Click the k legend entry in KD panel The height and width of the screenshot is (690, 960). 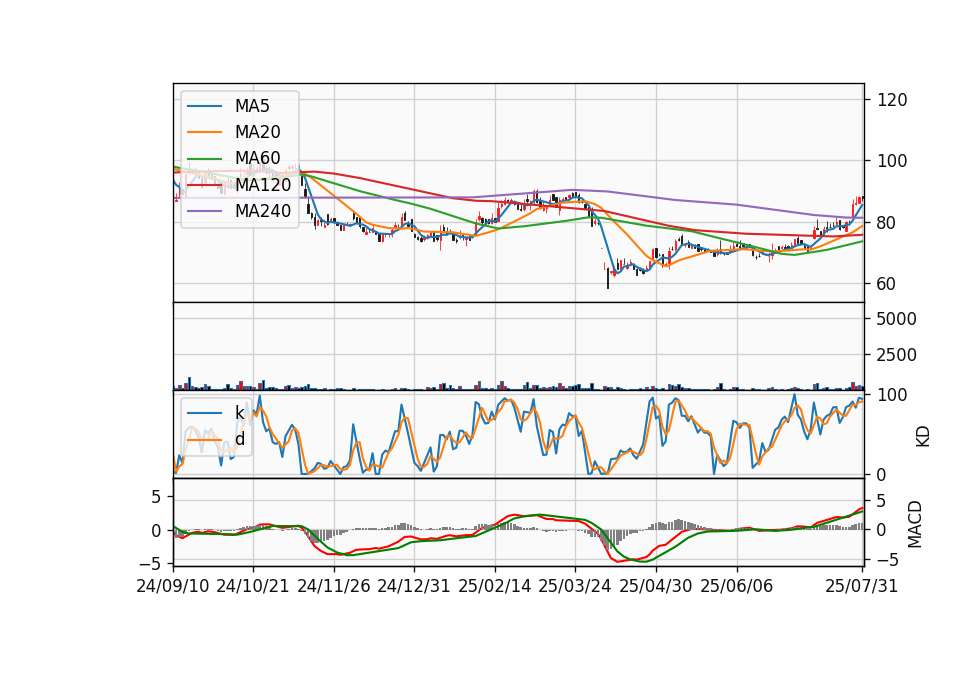pyautogui.click(x=240, y=413)
